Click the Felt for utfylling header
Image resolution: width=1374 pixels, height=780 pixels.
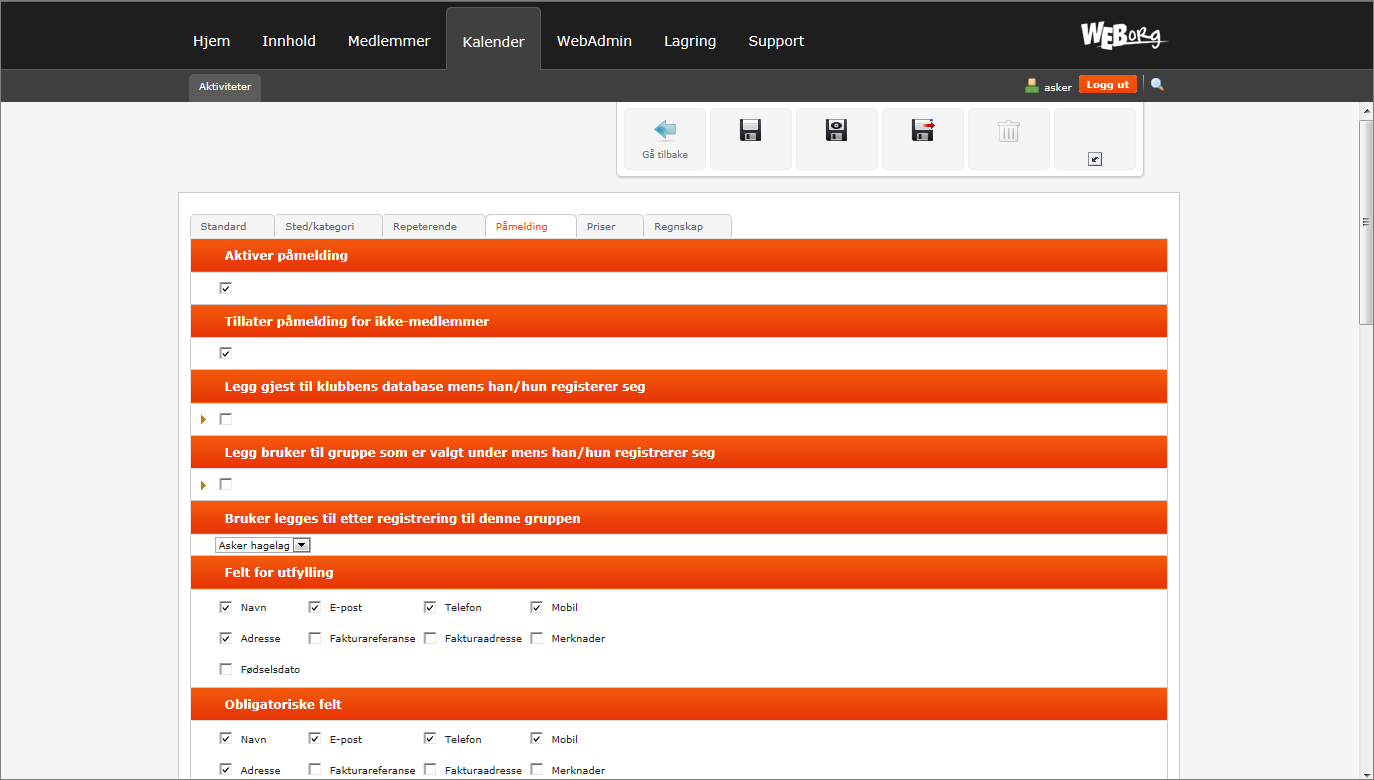(x=679, y=573)
